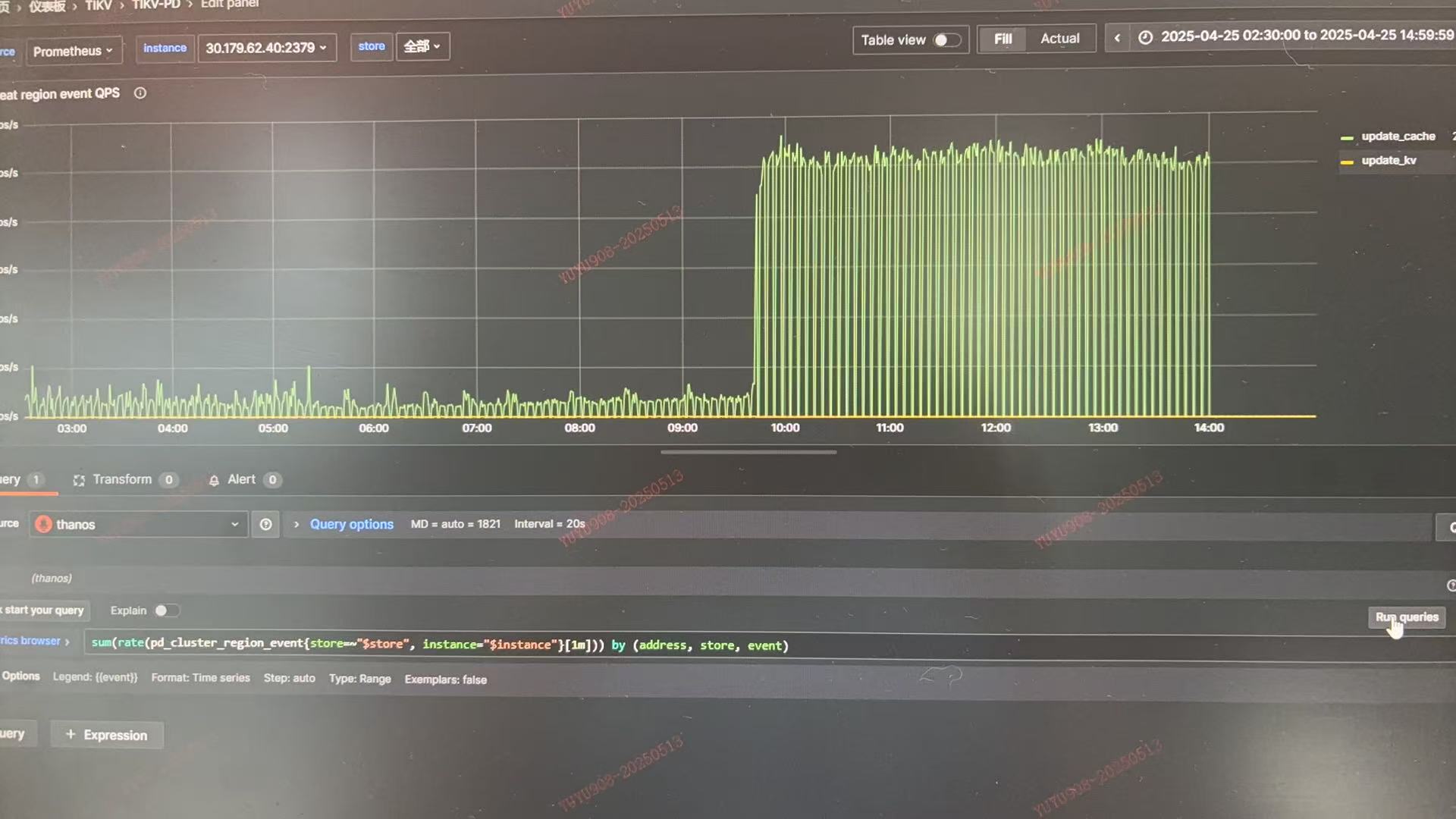Open the instance 30.179.62.40:2379 dropdown
This screenshot has width=1456, height=819.
[266, 49]
